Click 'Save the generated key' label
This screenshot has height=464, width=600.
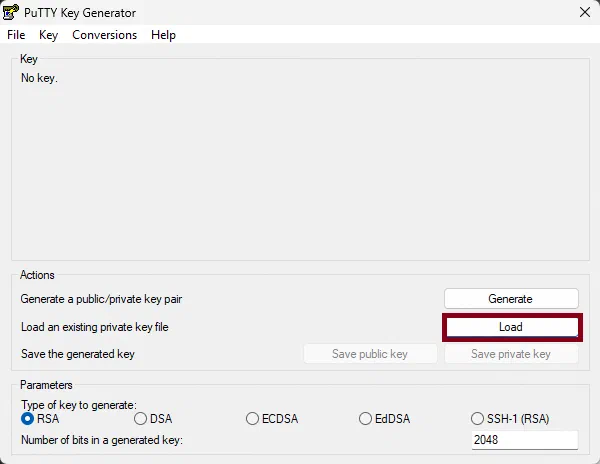coord(78,354)
